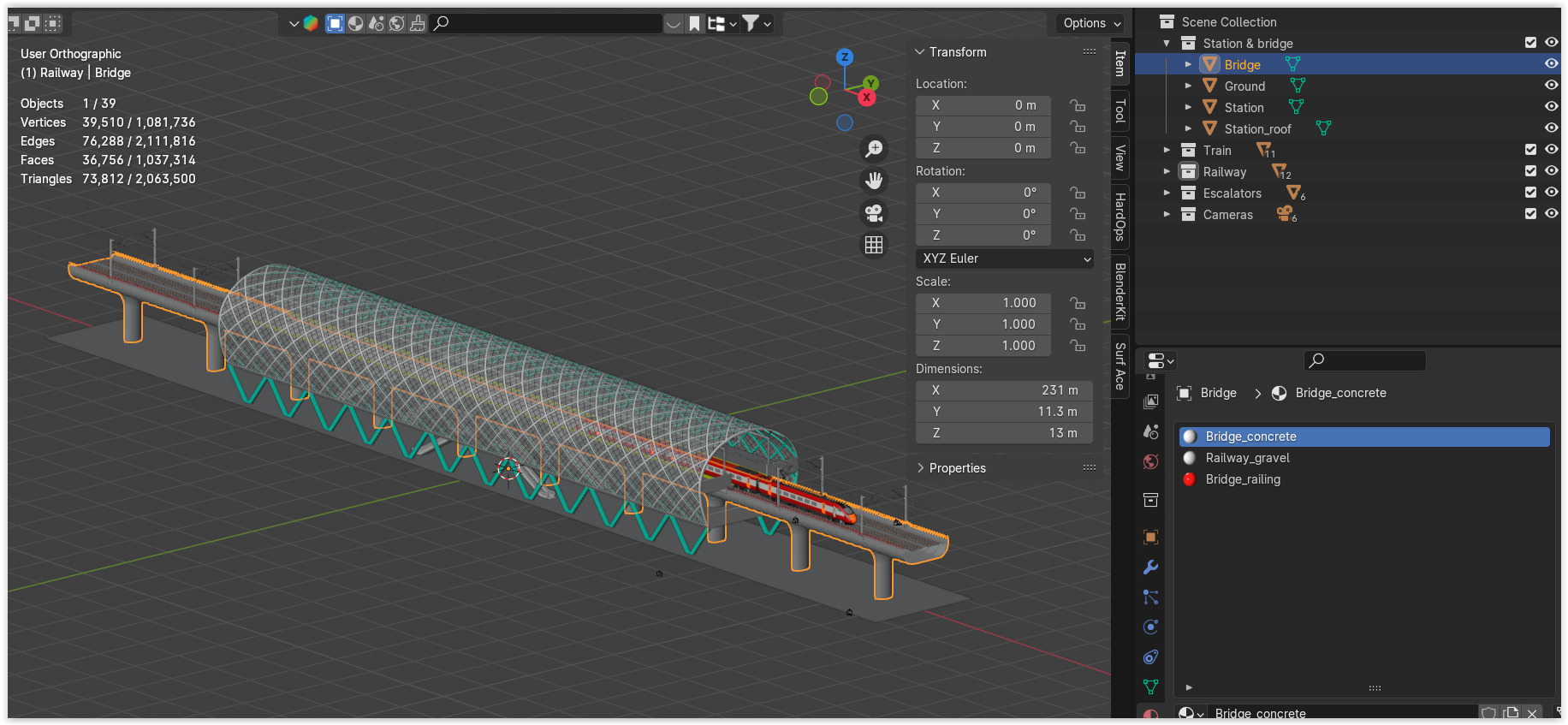Open the material browse dropdown

tap(1191, 713)
